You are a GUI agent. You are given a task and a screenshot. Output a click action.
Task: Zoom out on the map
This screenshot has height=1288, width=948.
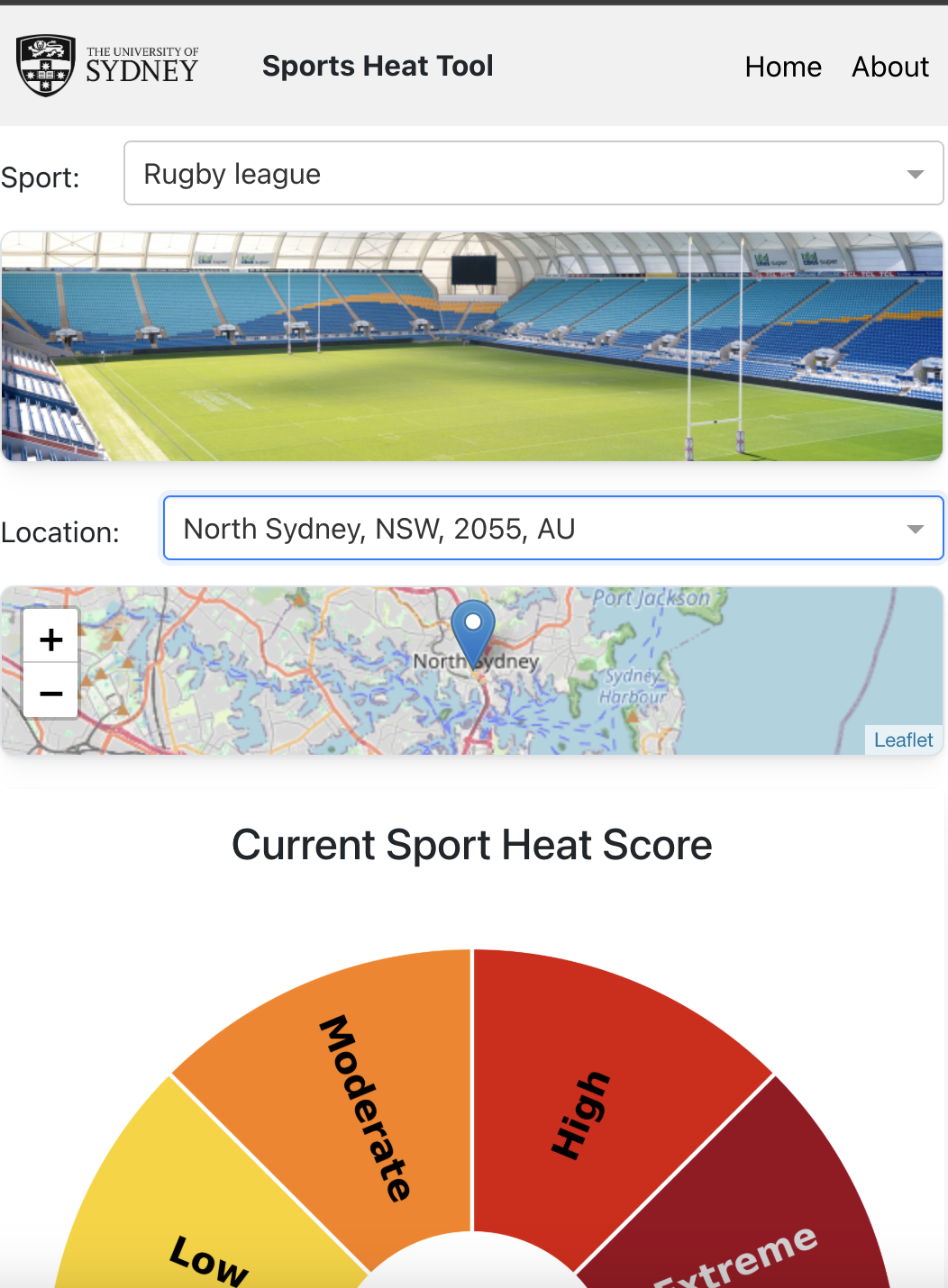(x=51, y=694)
